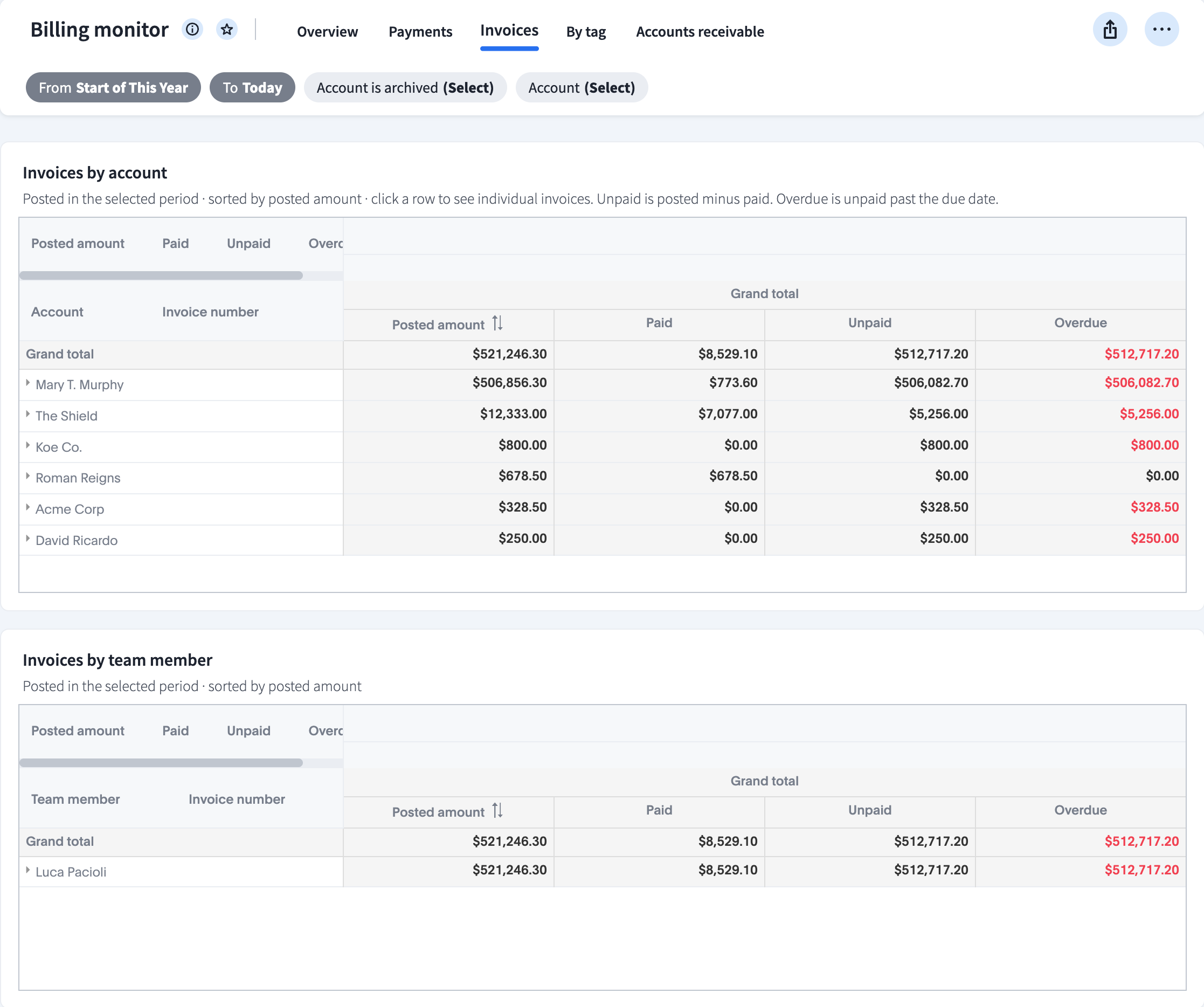Expand the David Ricardo account row
Viewport: 1204px width, 1007px height.
27,539
